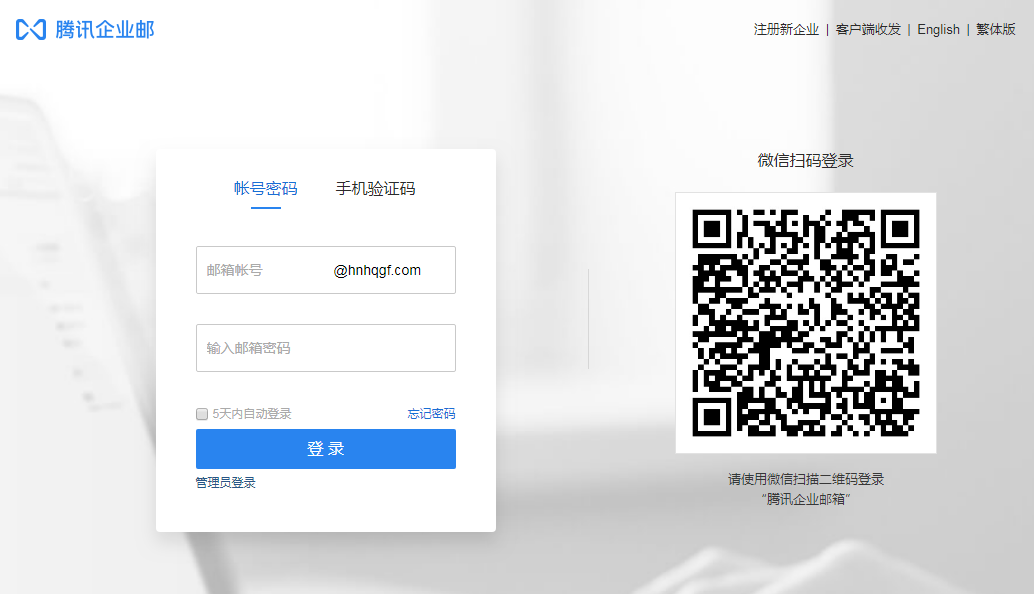Switch the page language to English

pyautogui.click(x=937, y=29)
